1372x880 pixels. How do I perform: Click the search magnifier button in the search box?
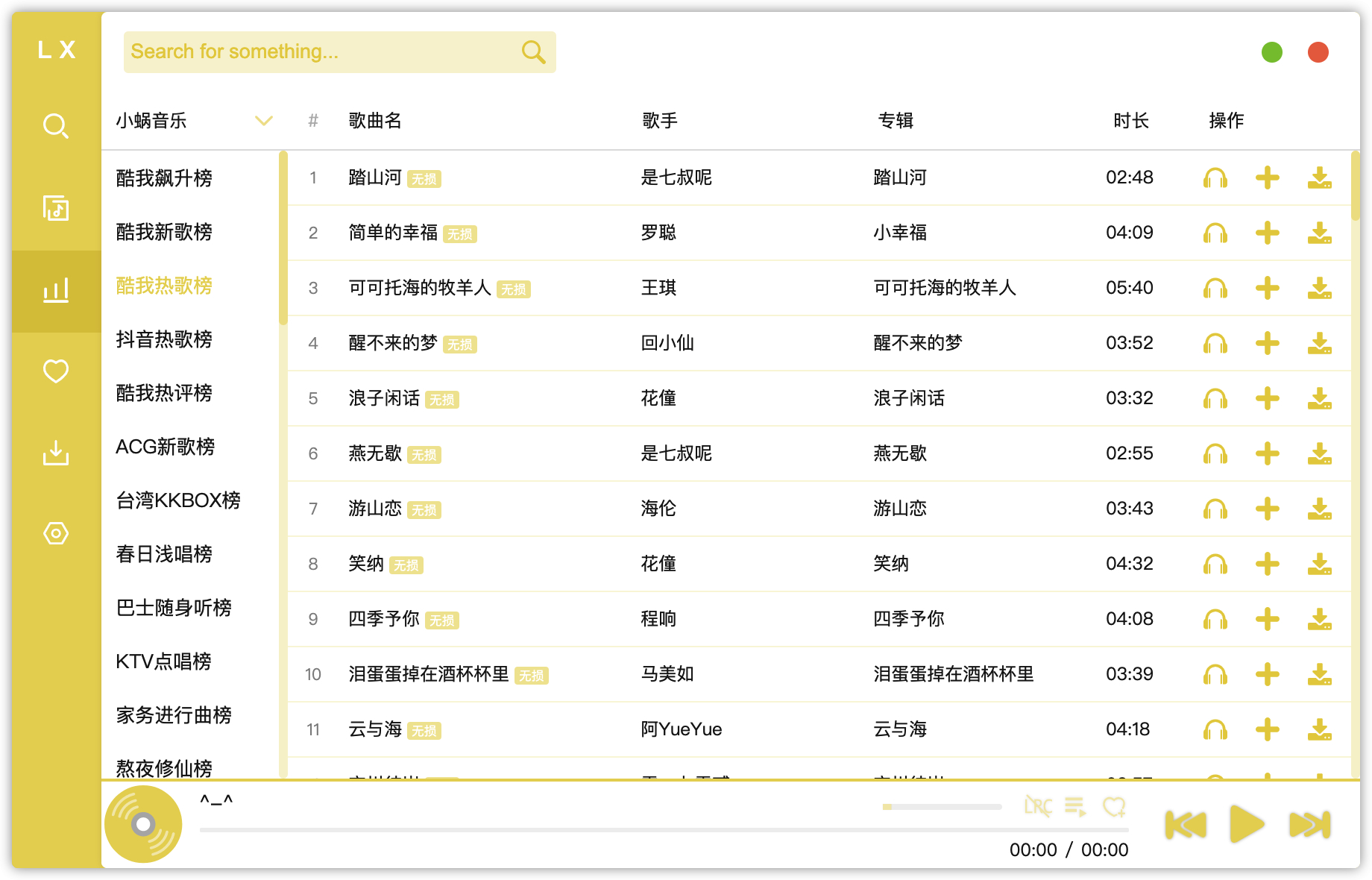pyautogui.click(x=533, y=52)
